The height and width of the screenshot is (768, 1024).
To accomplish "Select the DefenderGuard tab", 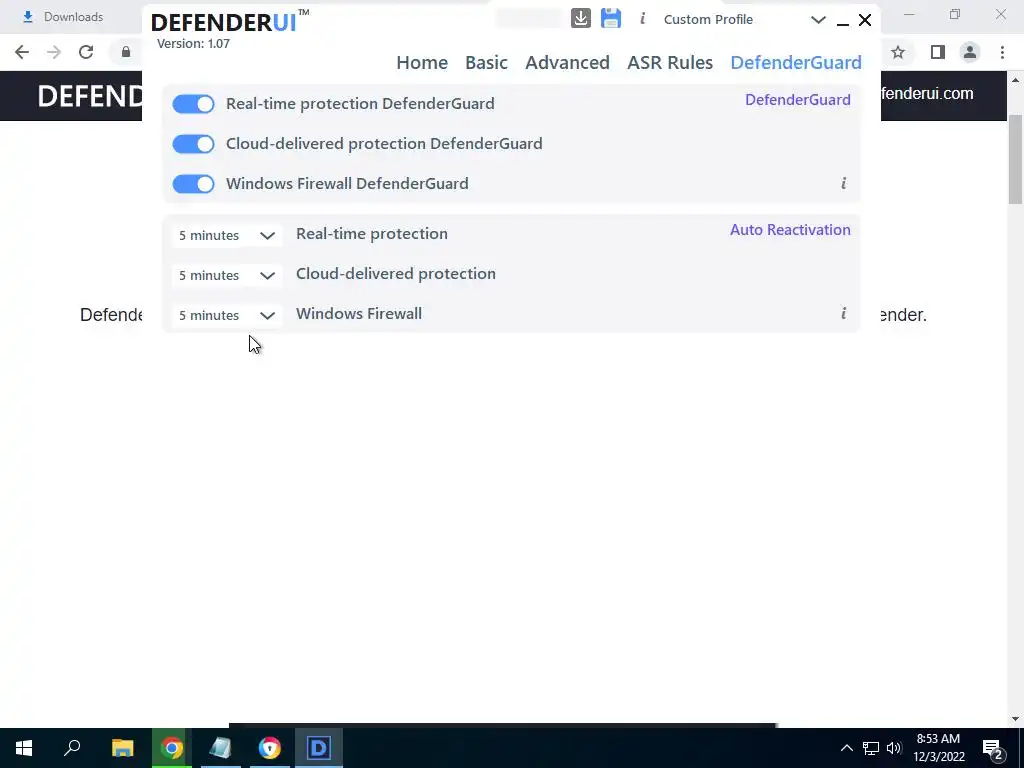I will [x=796, y=63].
